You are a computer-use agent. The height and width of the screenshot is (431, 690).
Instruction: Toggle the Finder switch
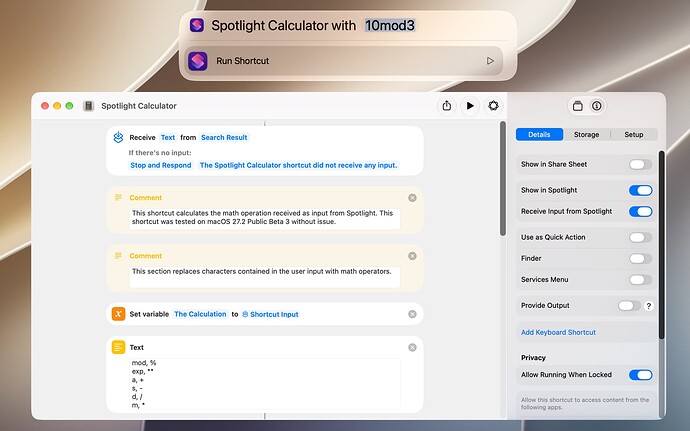(640, 258)
